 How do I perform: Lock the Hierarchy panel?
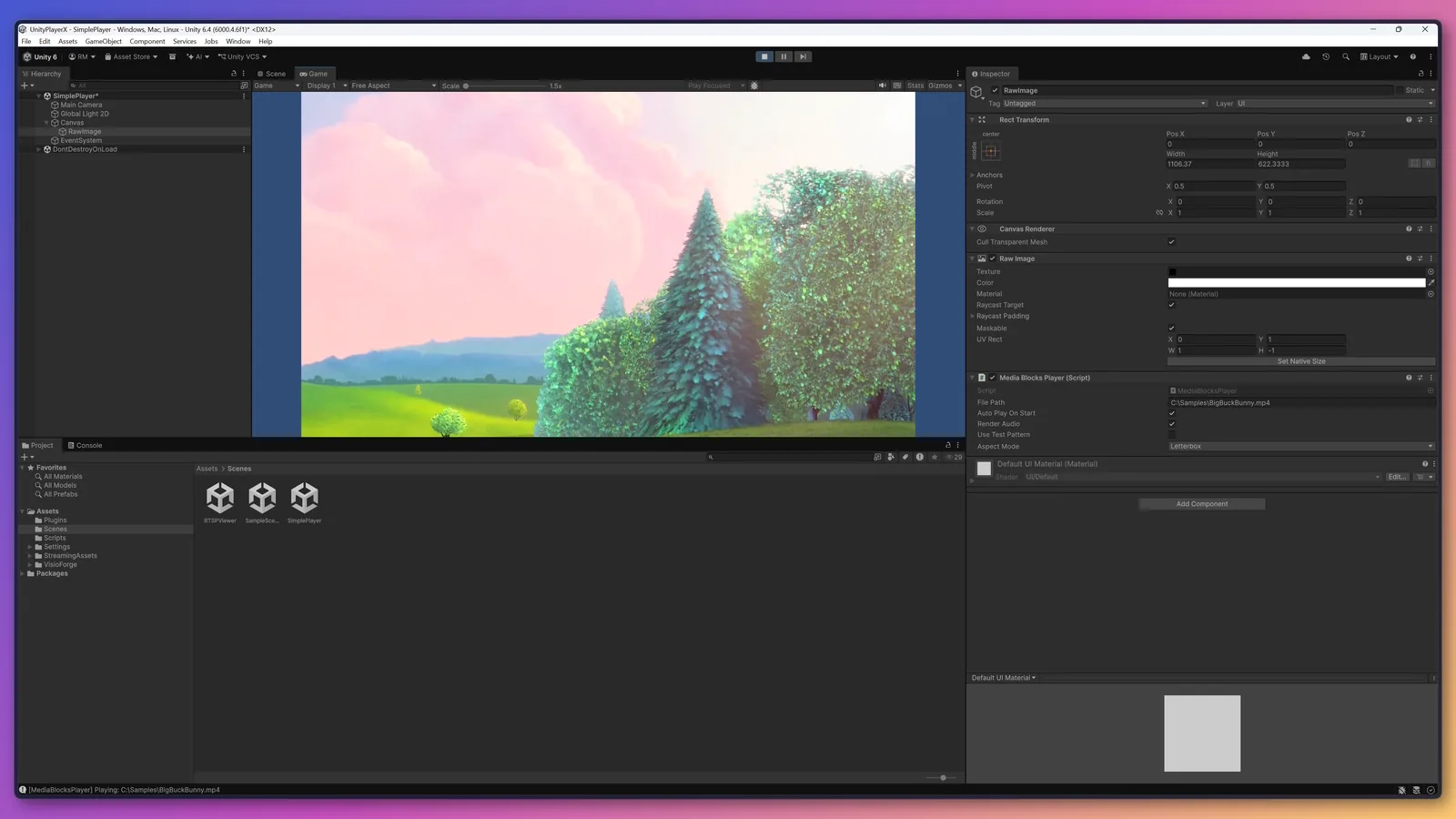click(x=234, y=74)
